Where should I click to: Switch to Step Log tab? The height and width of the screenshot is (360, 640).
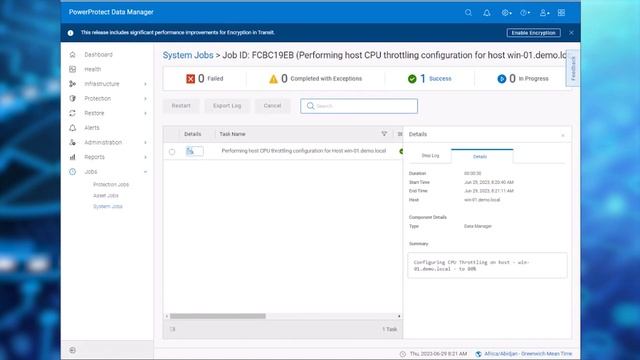[x=430, y=156]
